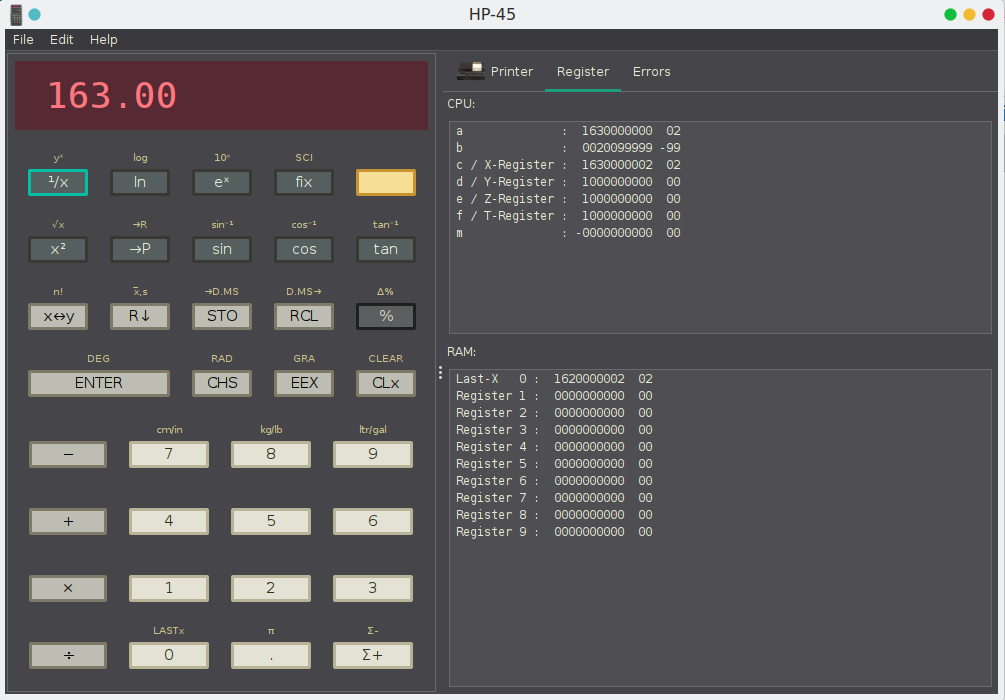Click the % percent key
Viewport: 1005px width, 700px height.
click(386, 316)
